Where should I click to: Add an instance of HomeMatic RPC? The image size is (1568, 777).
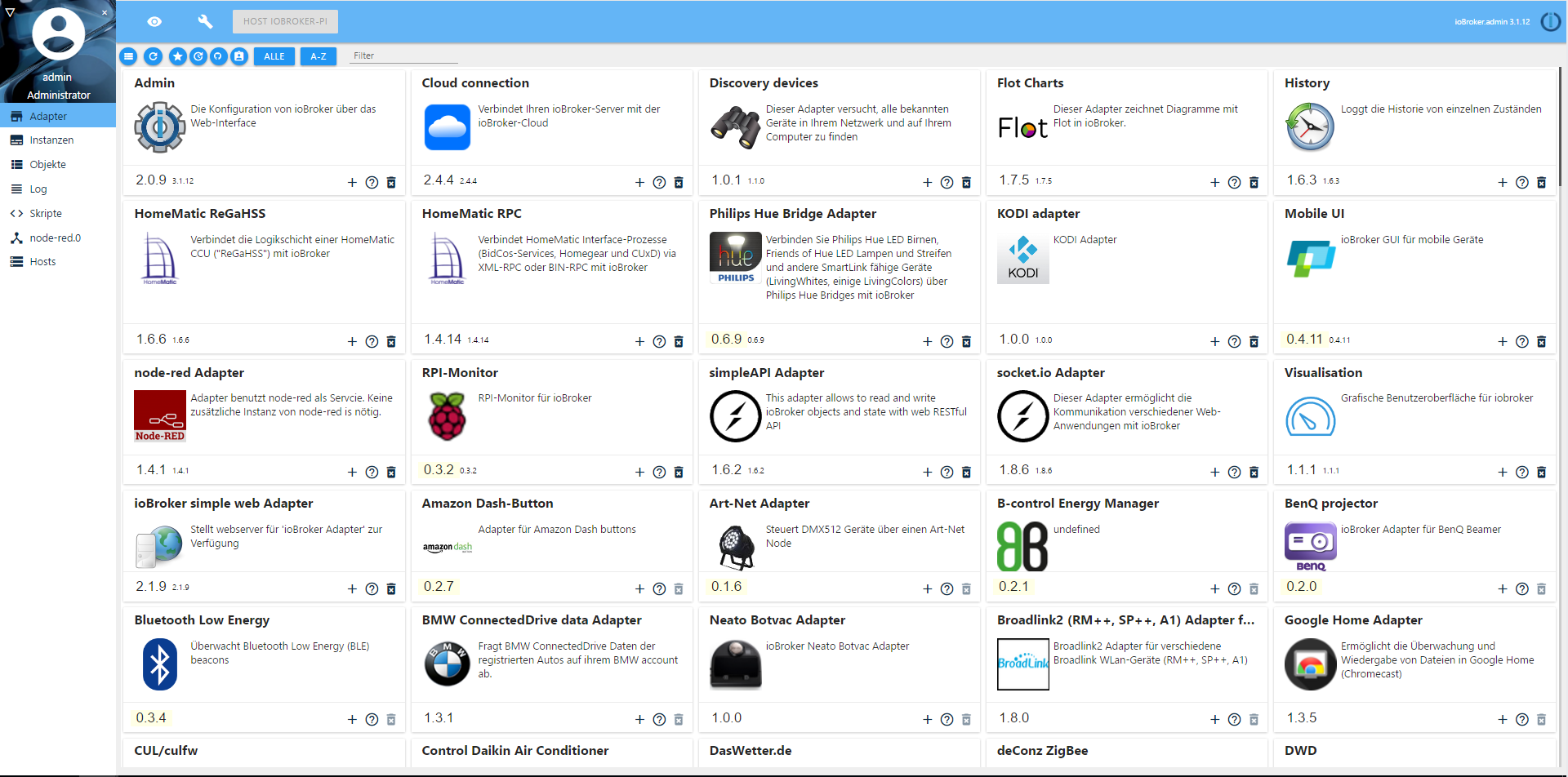pyautogui.click(x=639, y=341)
